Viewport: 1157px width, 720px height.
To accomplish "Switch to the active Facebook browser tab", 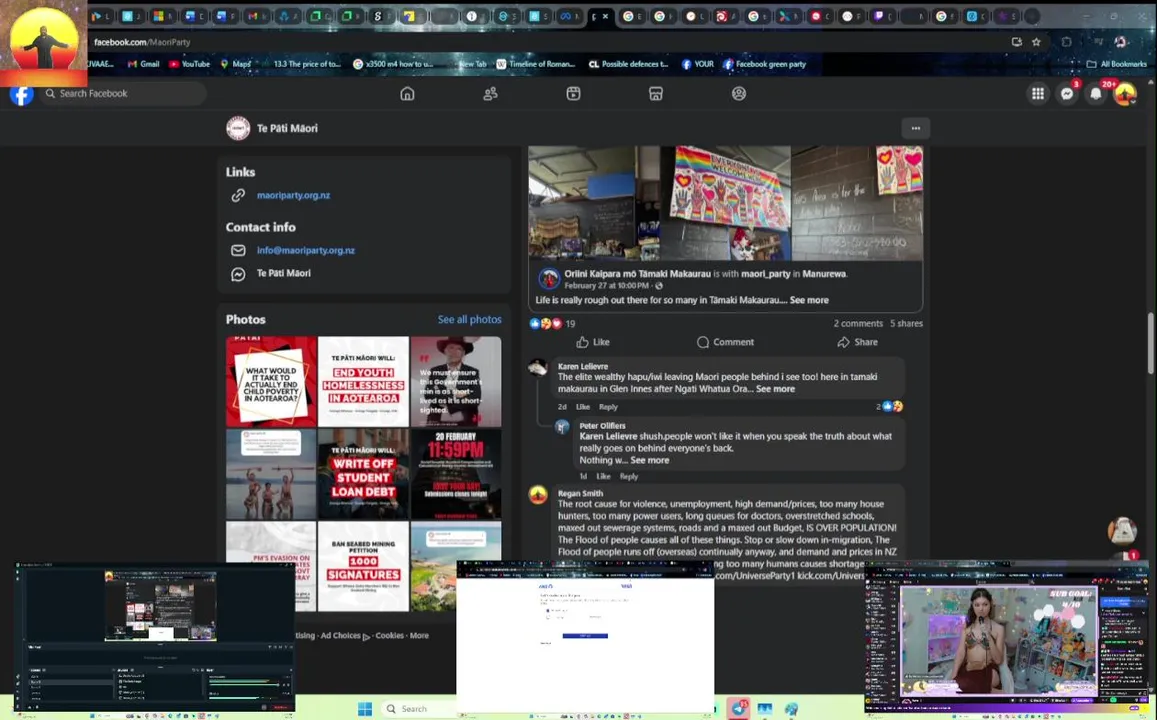I will coord(600,16).
